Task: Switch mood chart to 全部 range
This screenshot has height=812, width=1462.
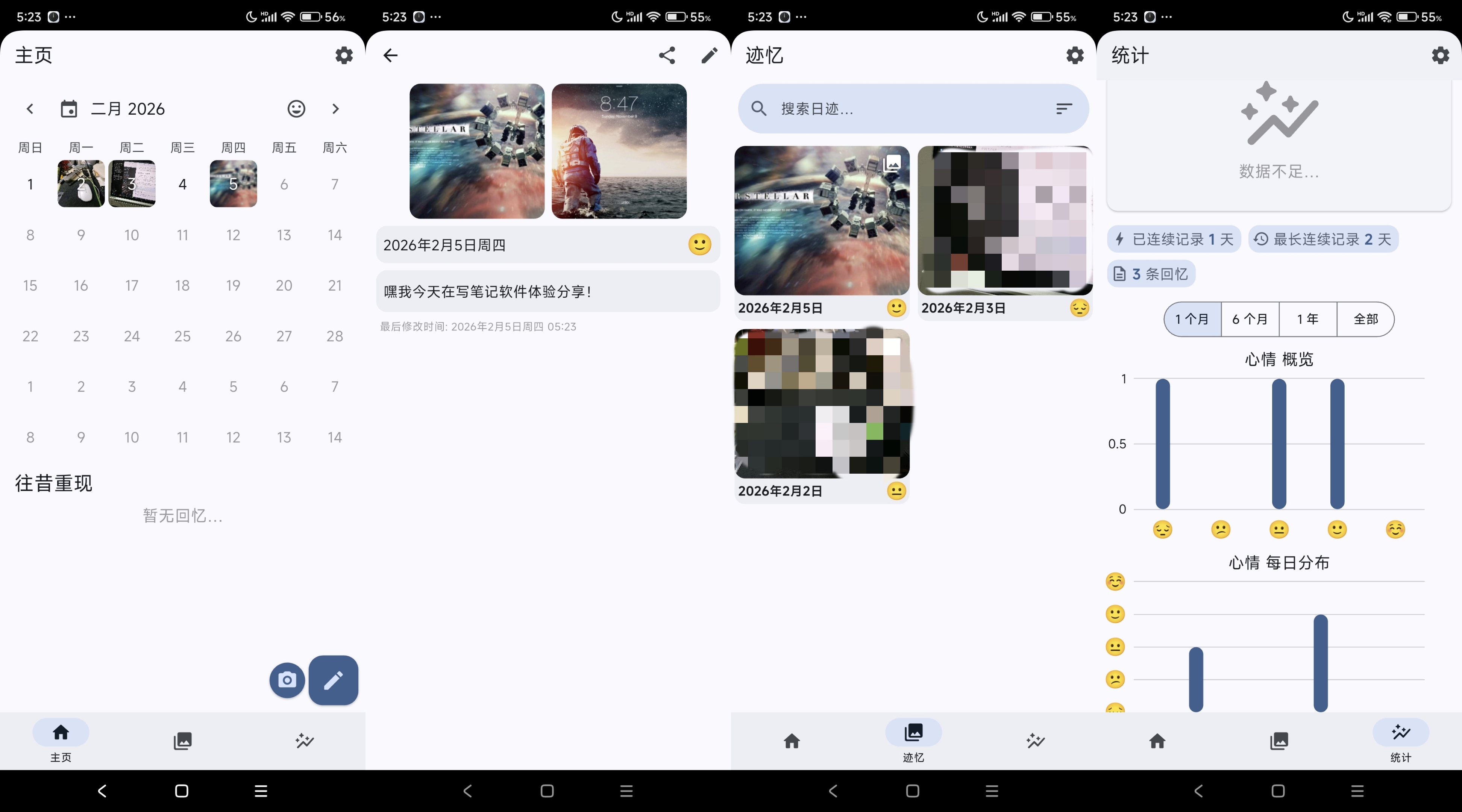Action: click(x=1365, y=319)
